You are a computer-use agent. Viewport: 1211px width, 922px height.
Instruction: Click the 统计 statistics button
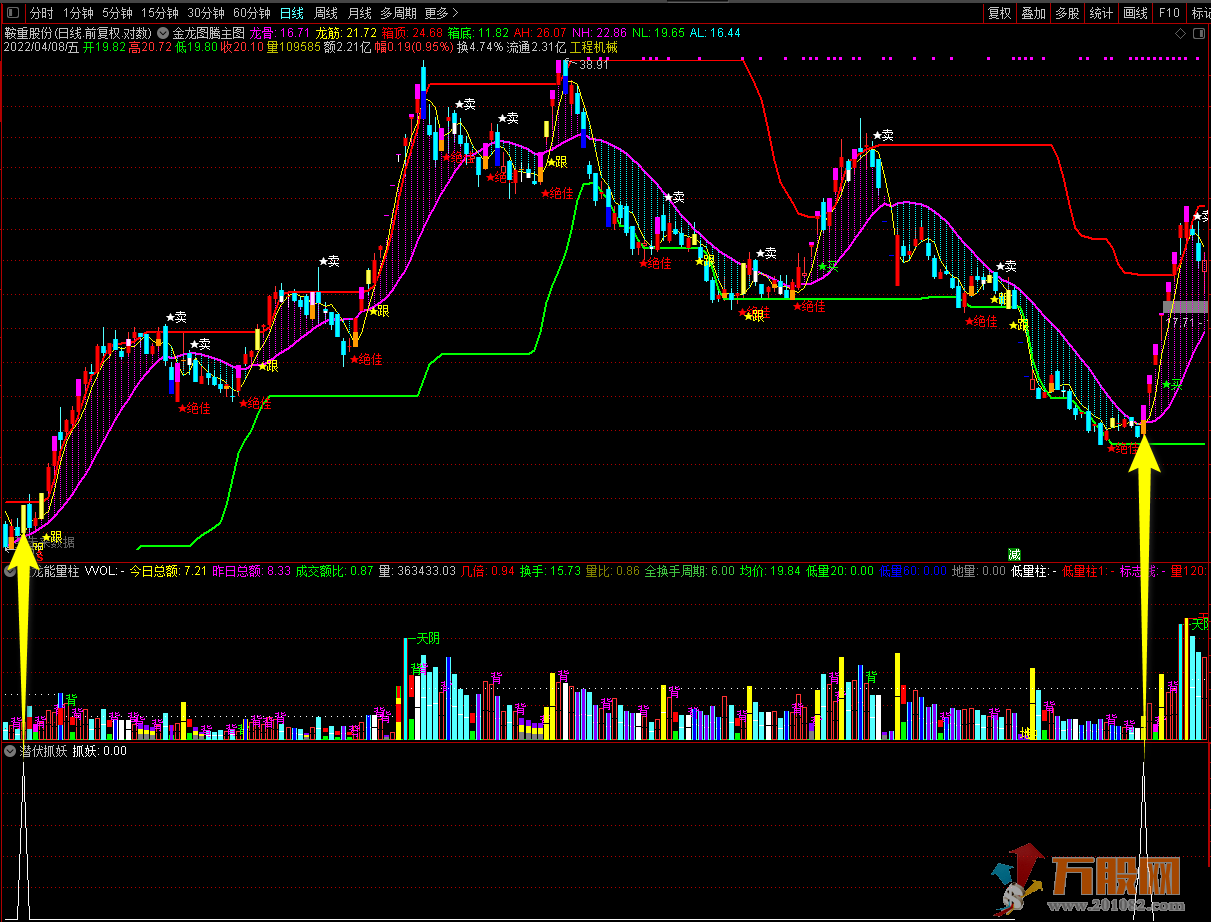pos(1101,13)
